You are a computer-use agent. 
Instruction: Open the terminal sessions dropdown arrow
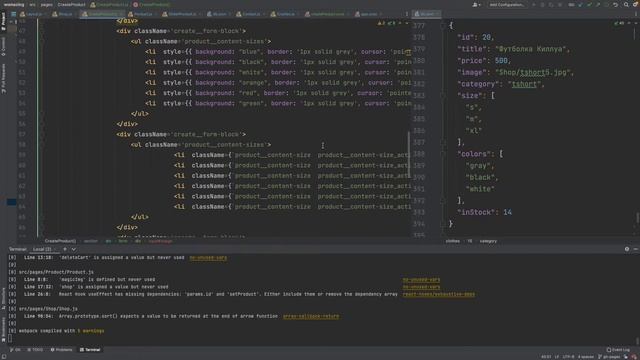point(73,249)
